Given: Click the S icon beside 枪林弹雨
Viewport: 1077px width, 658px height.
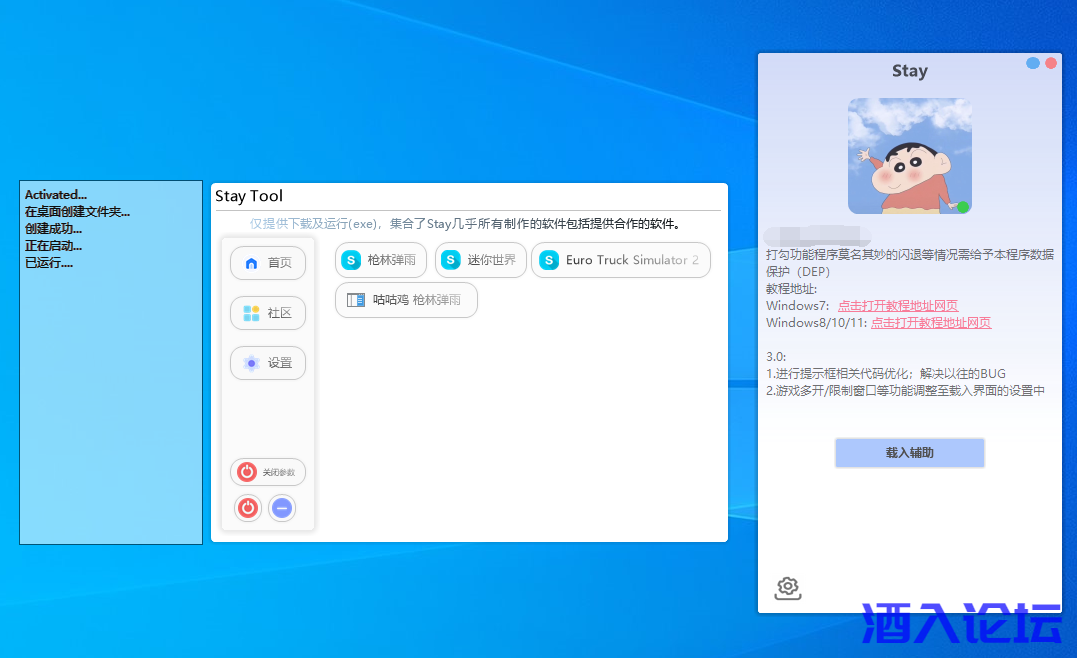Looking at the screenshot, I should (x=351, y=260).
